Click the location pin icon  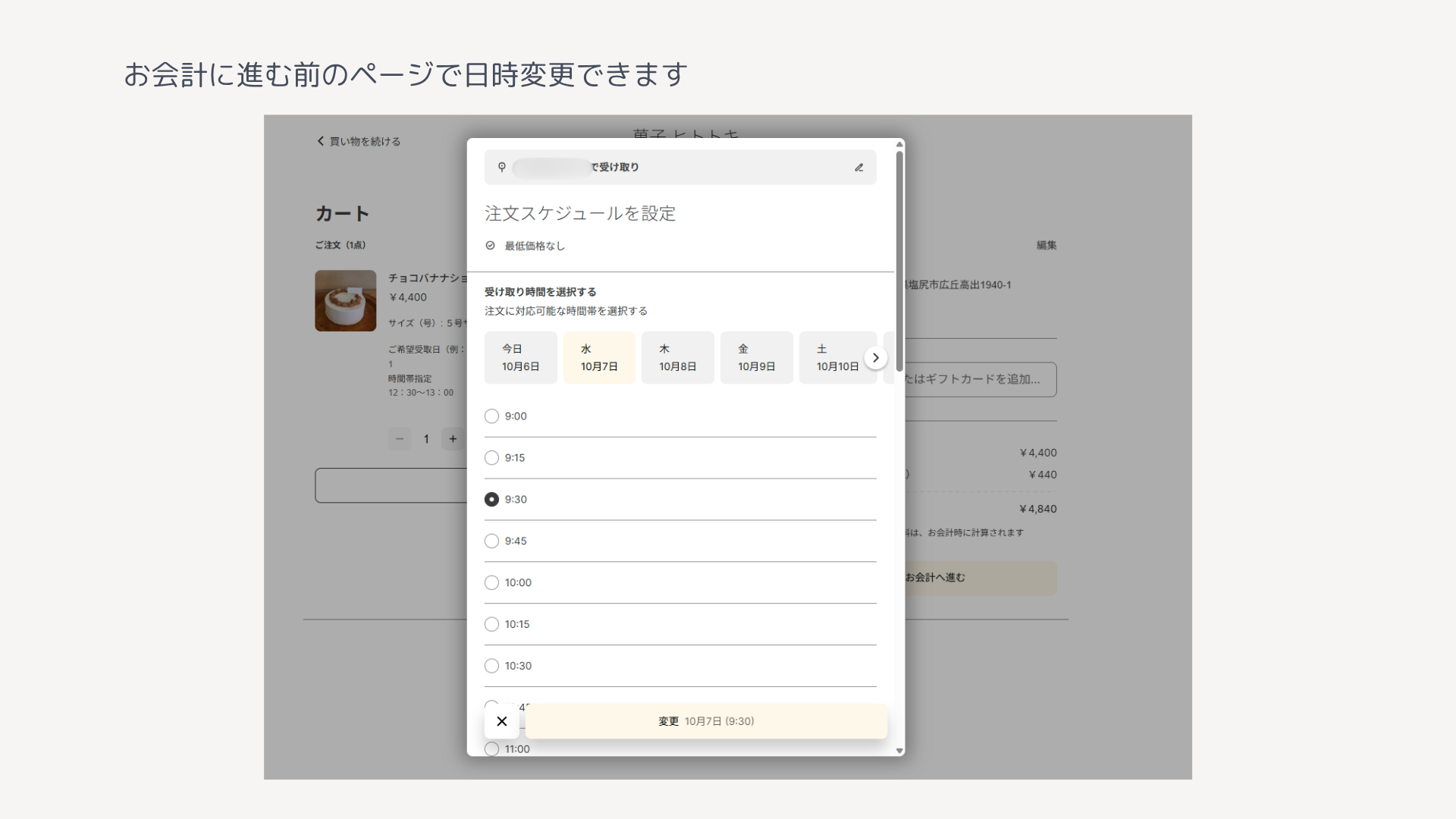[501, 167]
